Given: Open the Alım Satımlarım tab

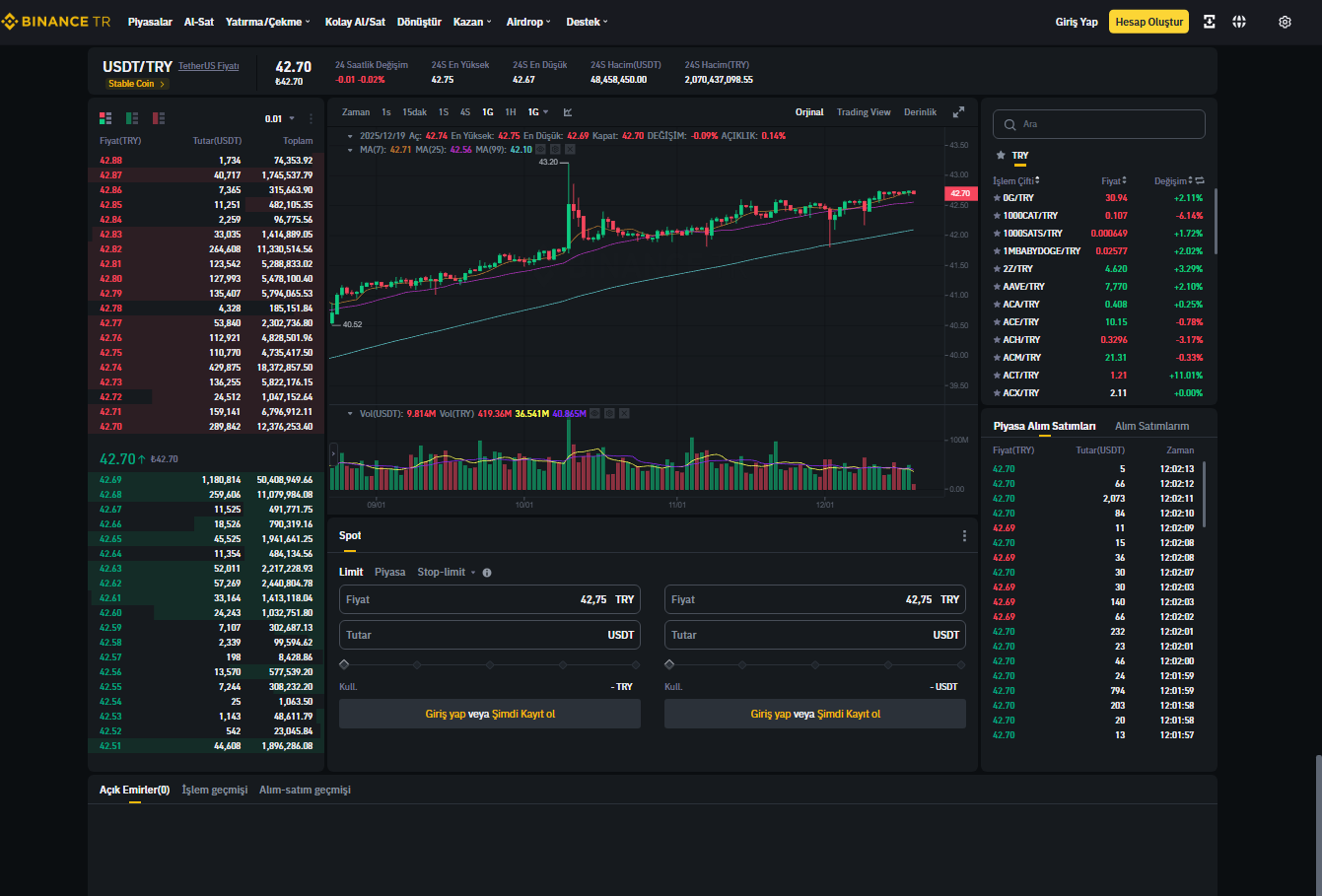Looking at the screenshot, I should [1152, 427].
